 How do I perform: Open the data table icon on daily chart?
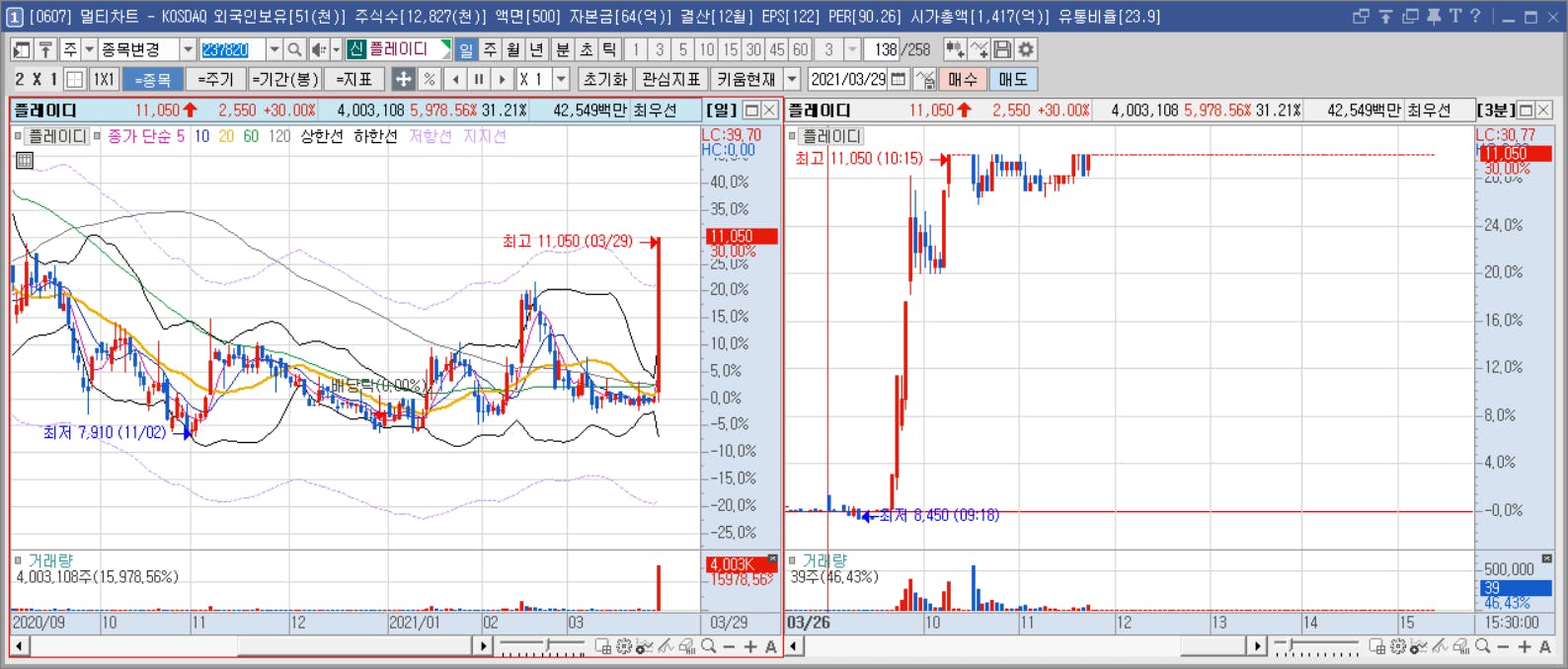click(25, 160)
